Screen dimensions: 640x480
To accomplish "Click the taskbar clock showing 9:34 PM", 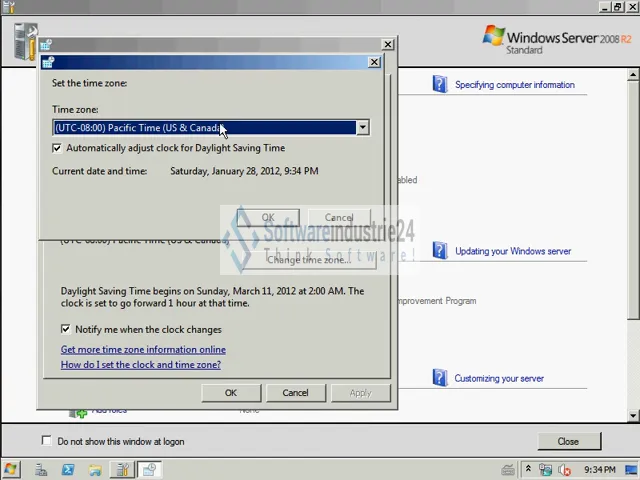I will pos(599,469).
